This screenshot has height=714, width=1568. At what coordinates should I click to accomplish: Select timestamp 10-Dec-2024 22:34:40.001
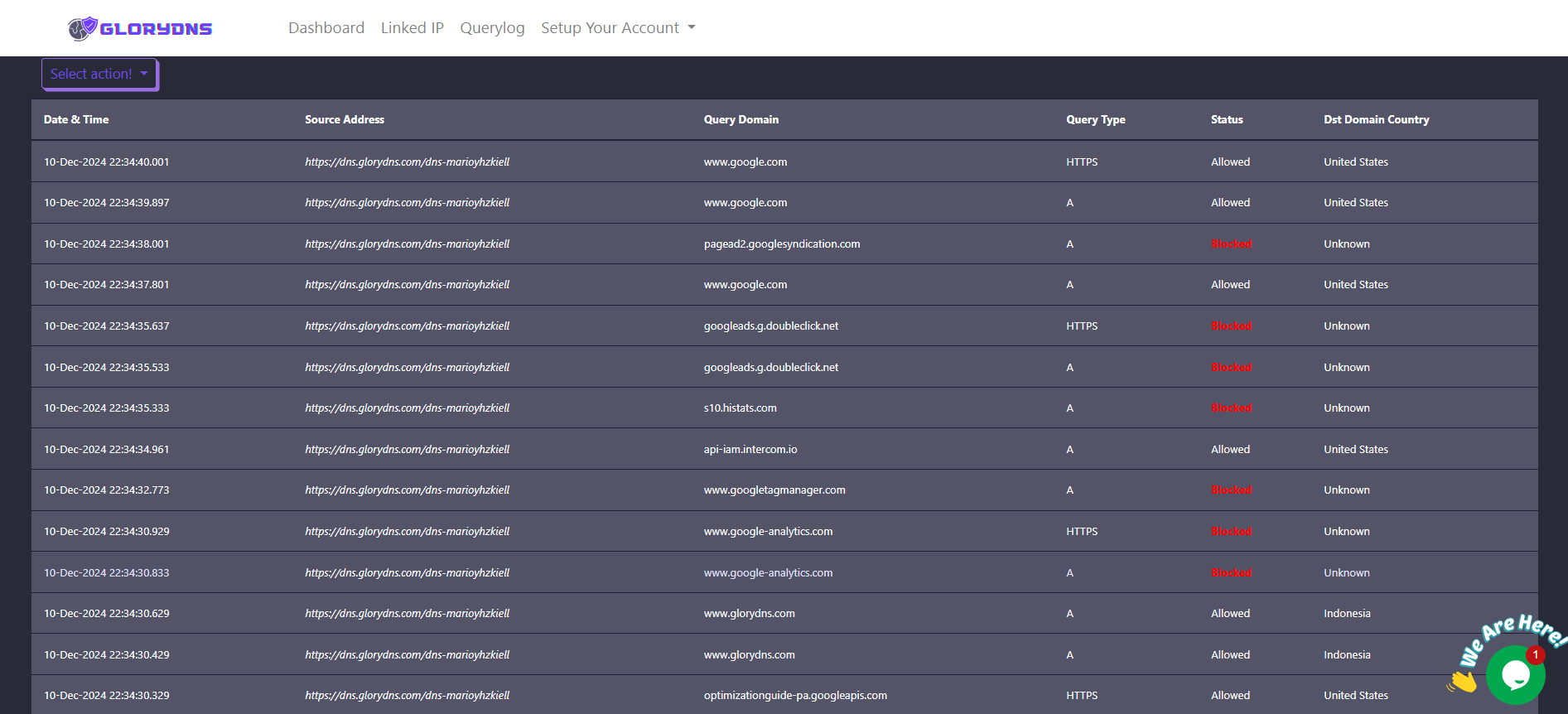pyautogui.click(x=106, y=162)
